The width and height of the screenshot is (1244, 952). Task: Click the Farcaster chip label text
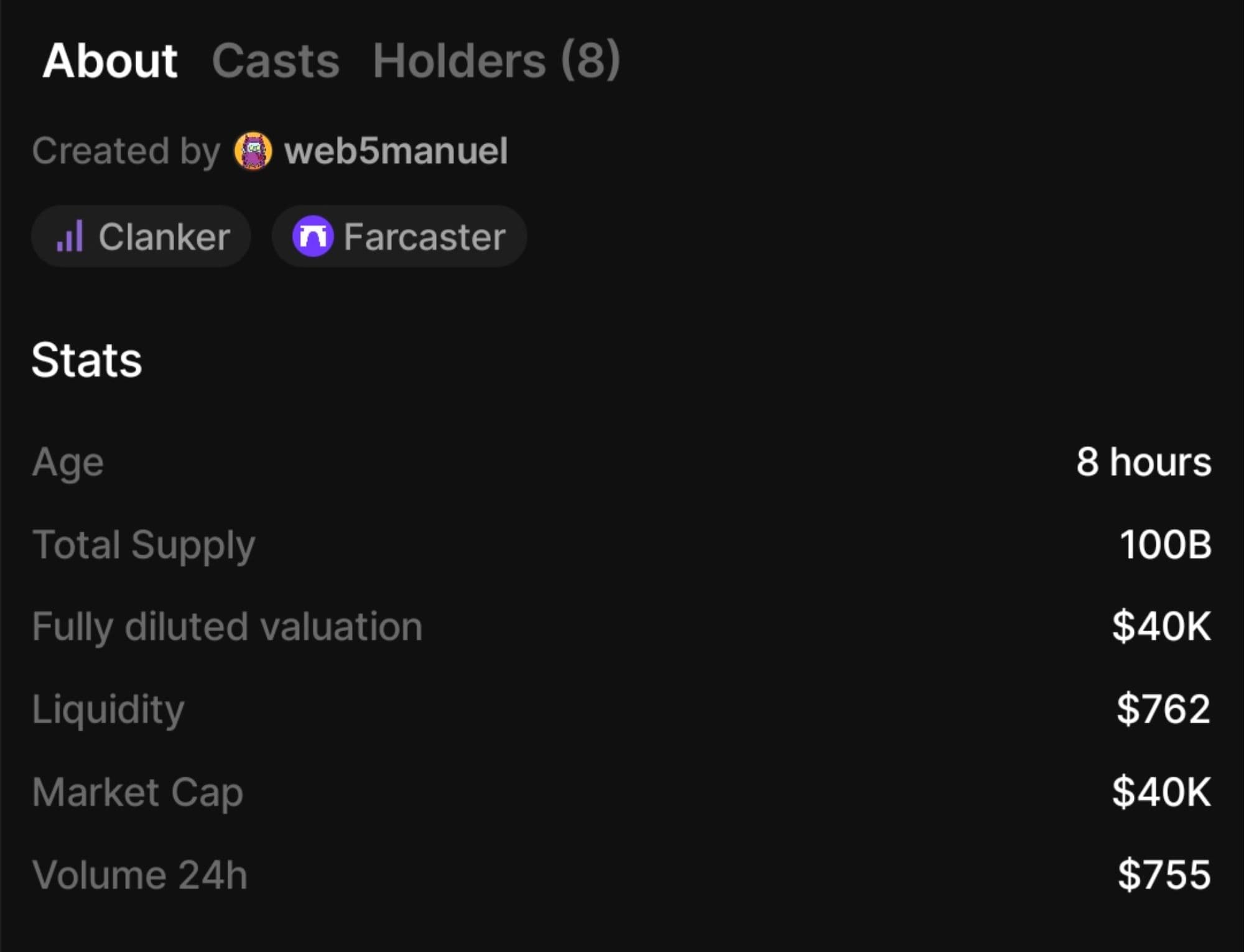[x=424, y=237]
